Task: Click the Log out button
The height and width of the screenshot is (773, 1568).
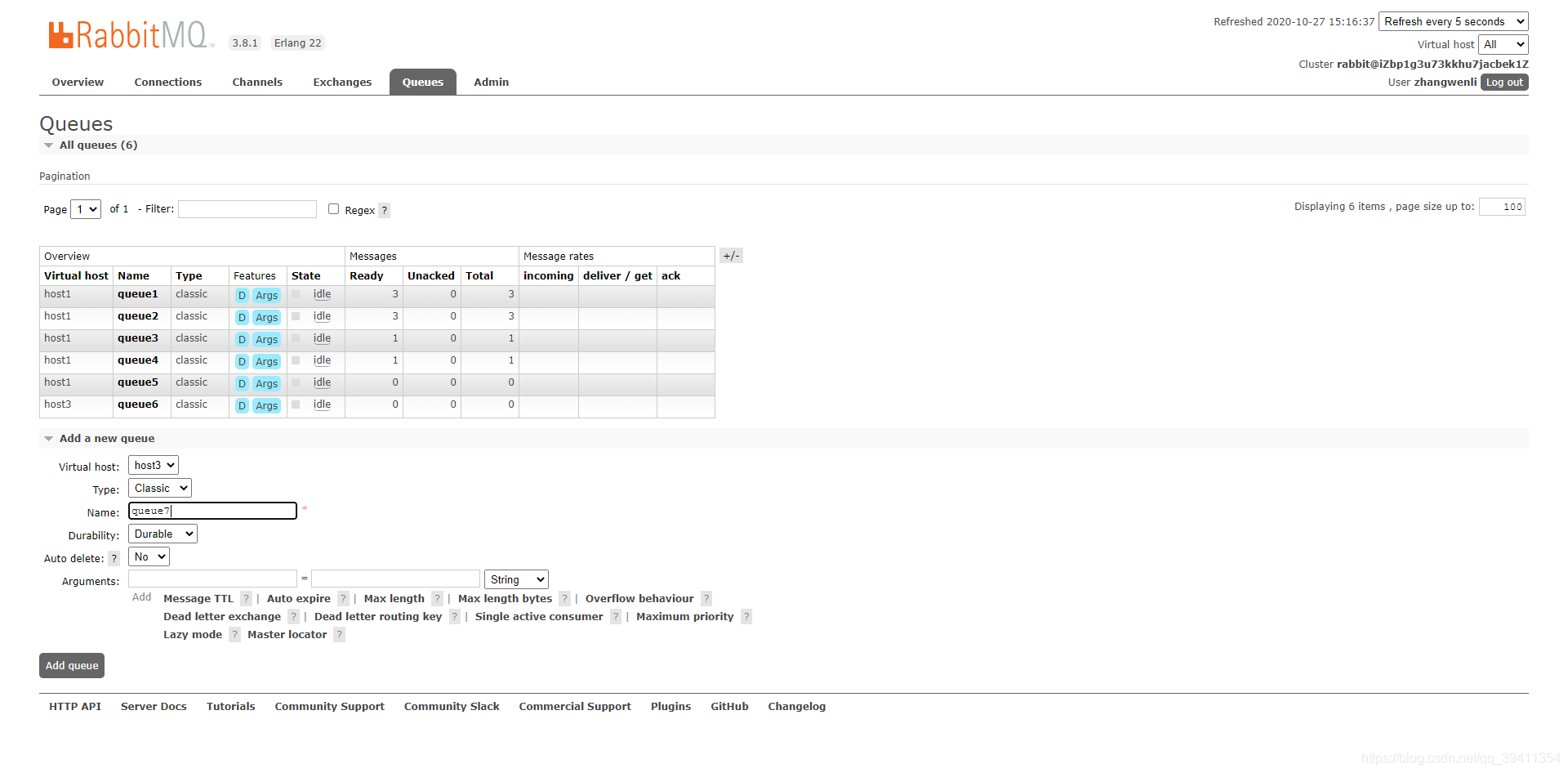Action: [1504, 83]
